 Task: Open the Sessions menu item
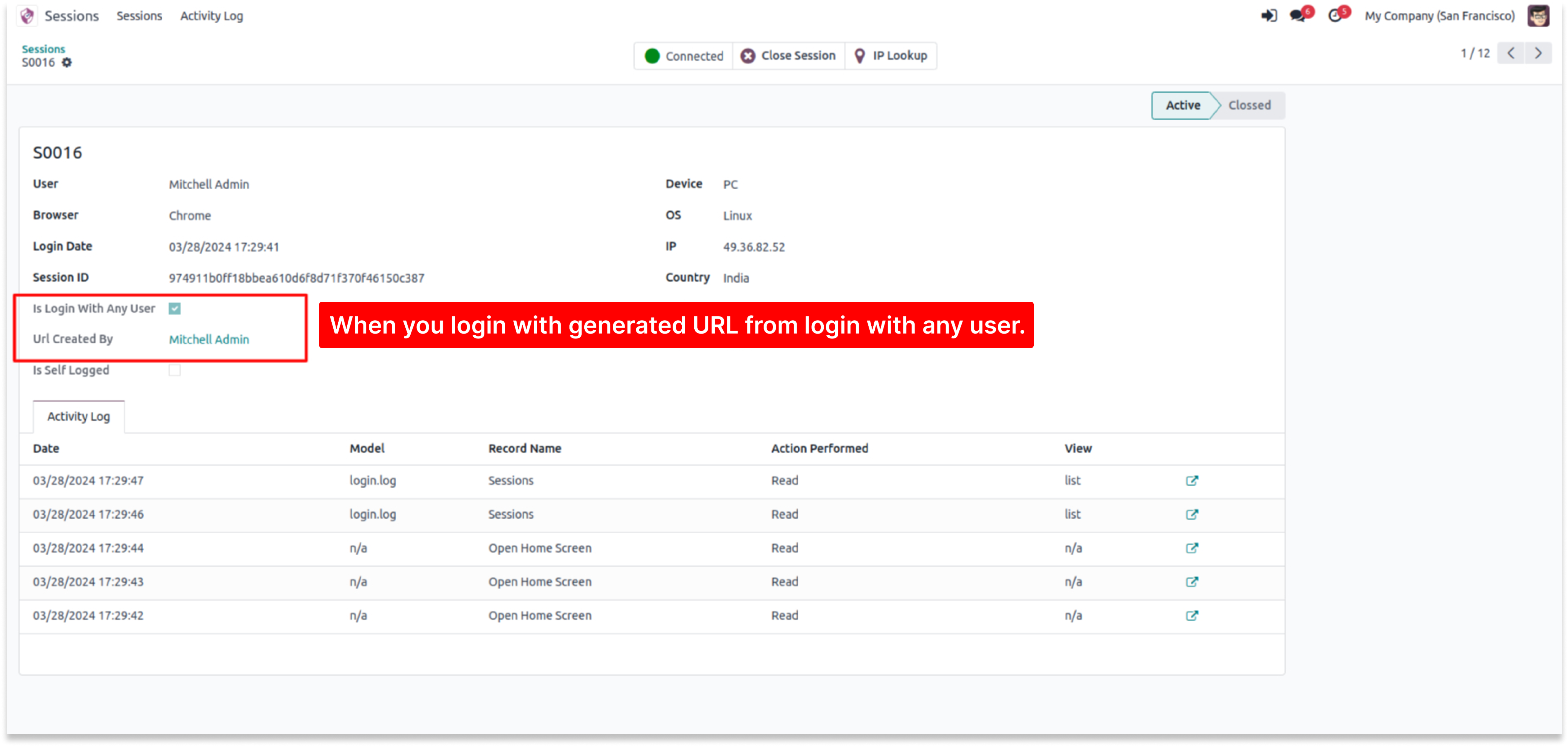(x=139, y=16)
